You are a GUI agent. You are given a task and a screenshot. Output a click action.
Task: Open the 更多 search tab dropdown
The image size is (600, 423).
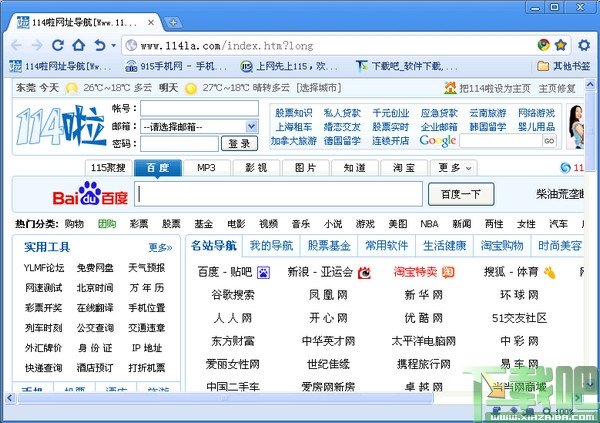tap(454, 167)
